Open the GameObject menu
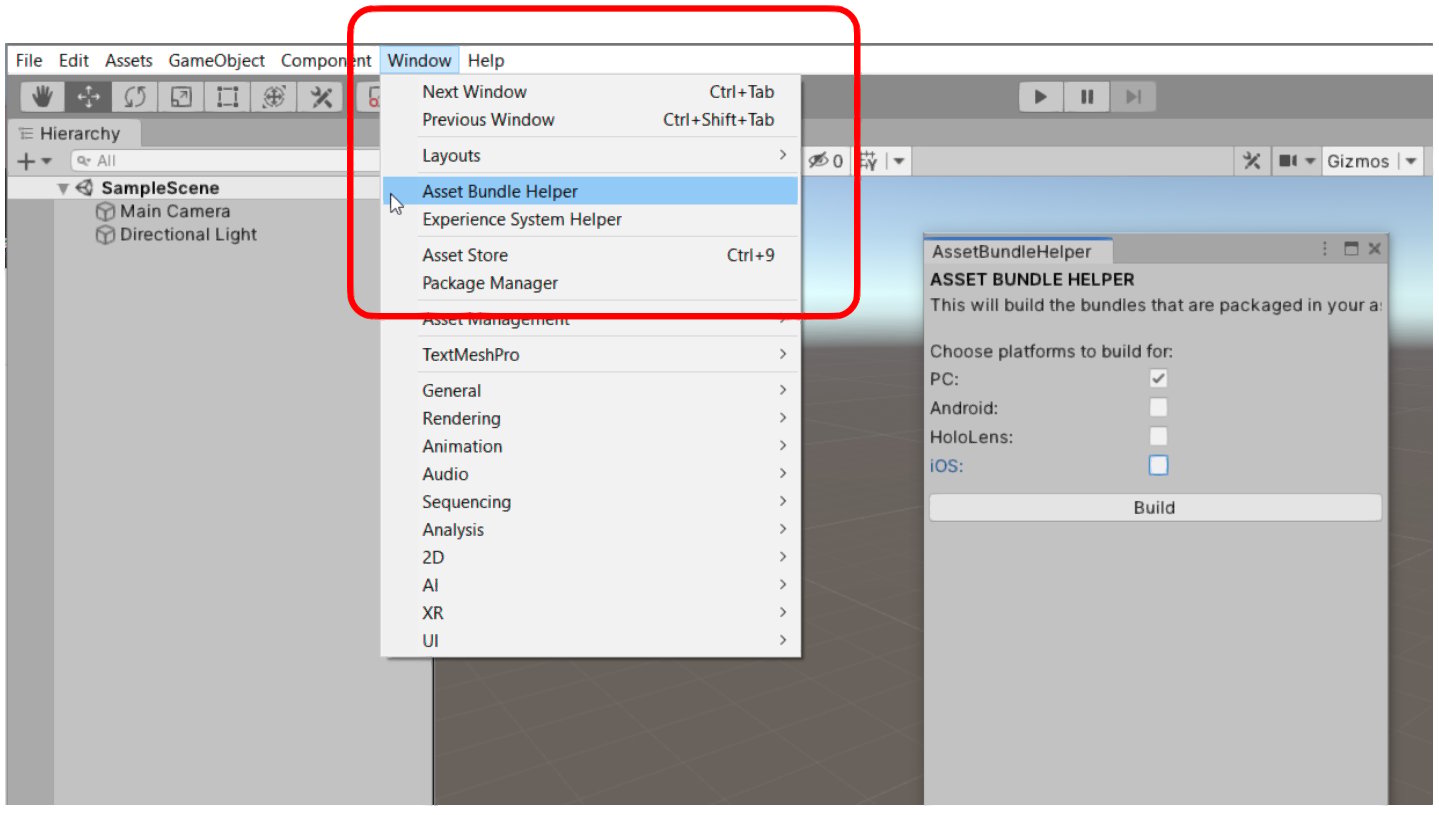Image resolution: width=1439 pixels, height=815 pixels. click(217, 60)
